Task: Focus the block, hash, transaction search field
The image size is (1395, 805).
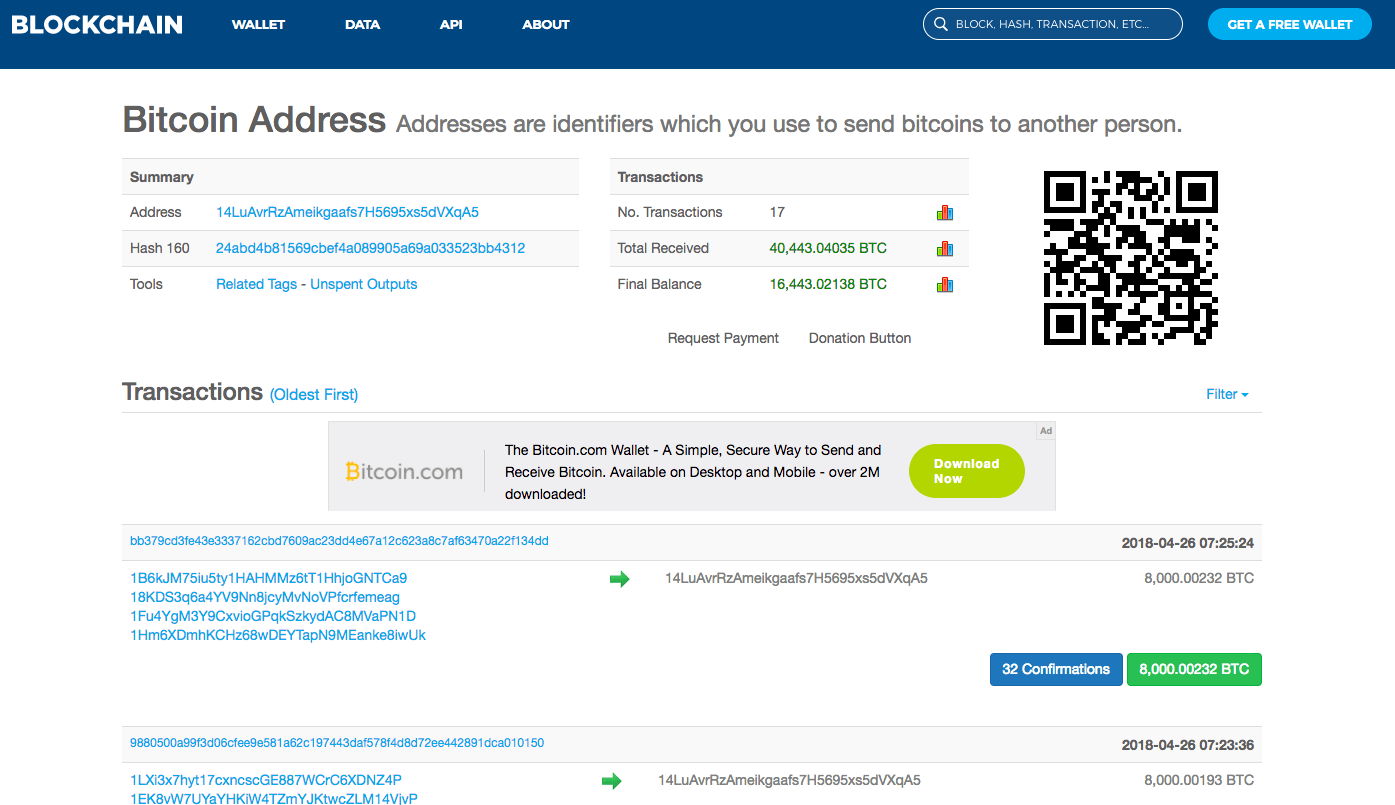Action: tap(1053, 24)
